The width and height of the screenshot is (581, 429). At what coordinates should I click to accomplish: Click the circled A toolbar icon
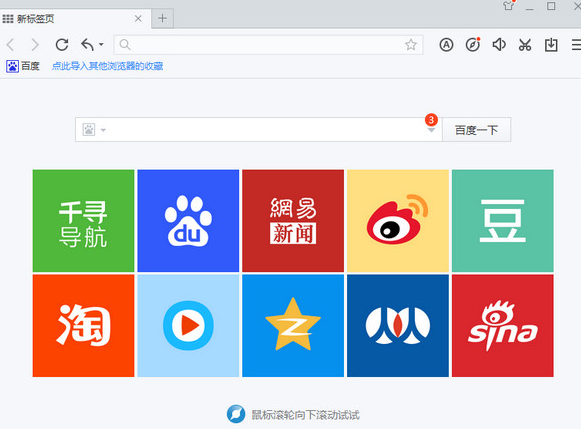pyautogui.click(x=446, y=45)
